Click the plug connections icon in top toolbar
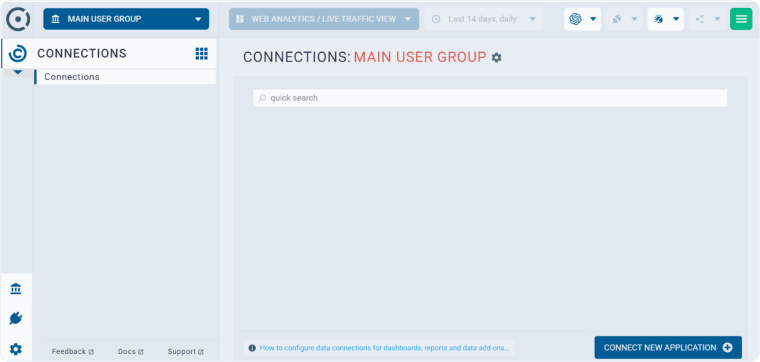 tap(617, 19)
